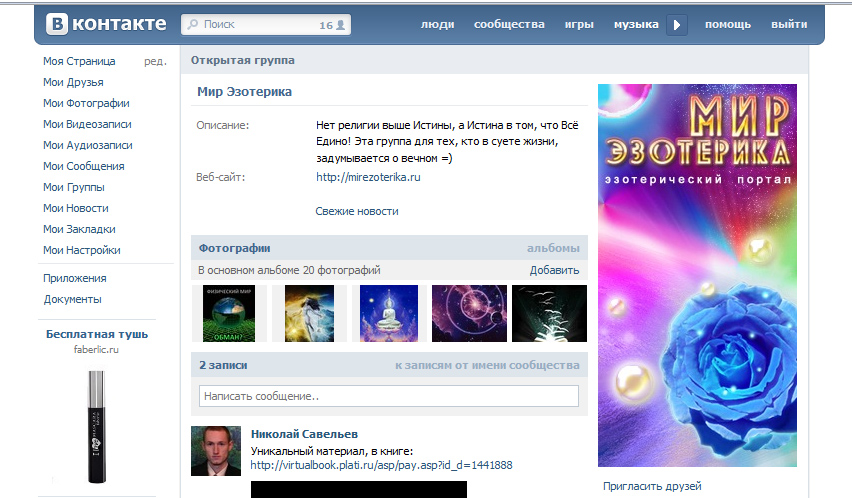Click the Открытая группа header text
Screen dimensions: 852x498
(x=243, y=60)
